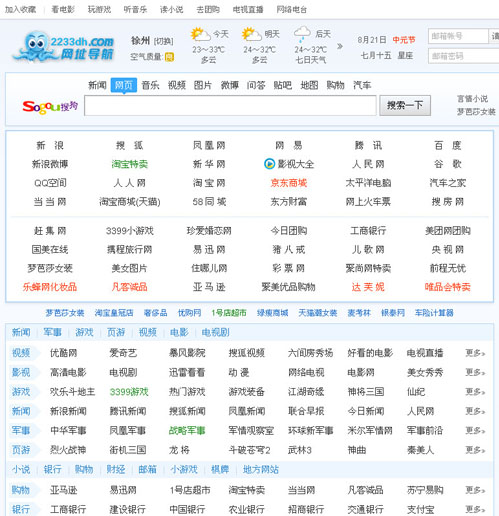Screen dimensions: 499x516
Task: Click the 中元节 holiday link
Action: [x=404, y=40]
